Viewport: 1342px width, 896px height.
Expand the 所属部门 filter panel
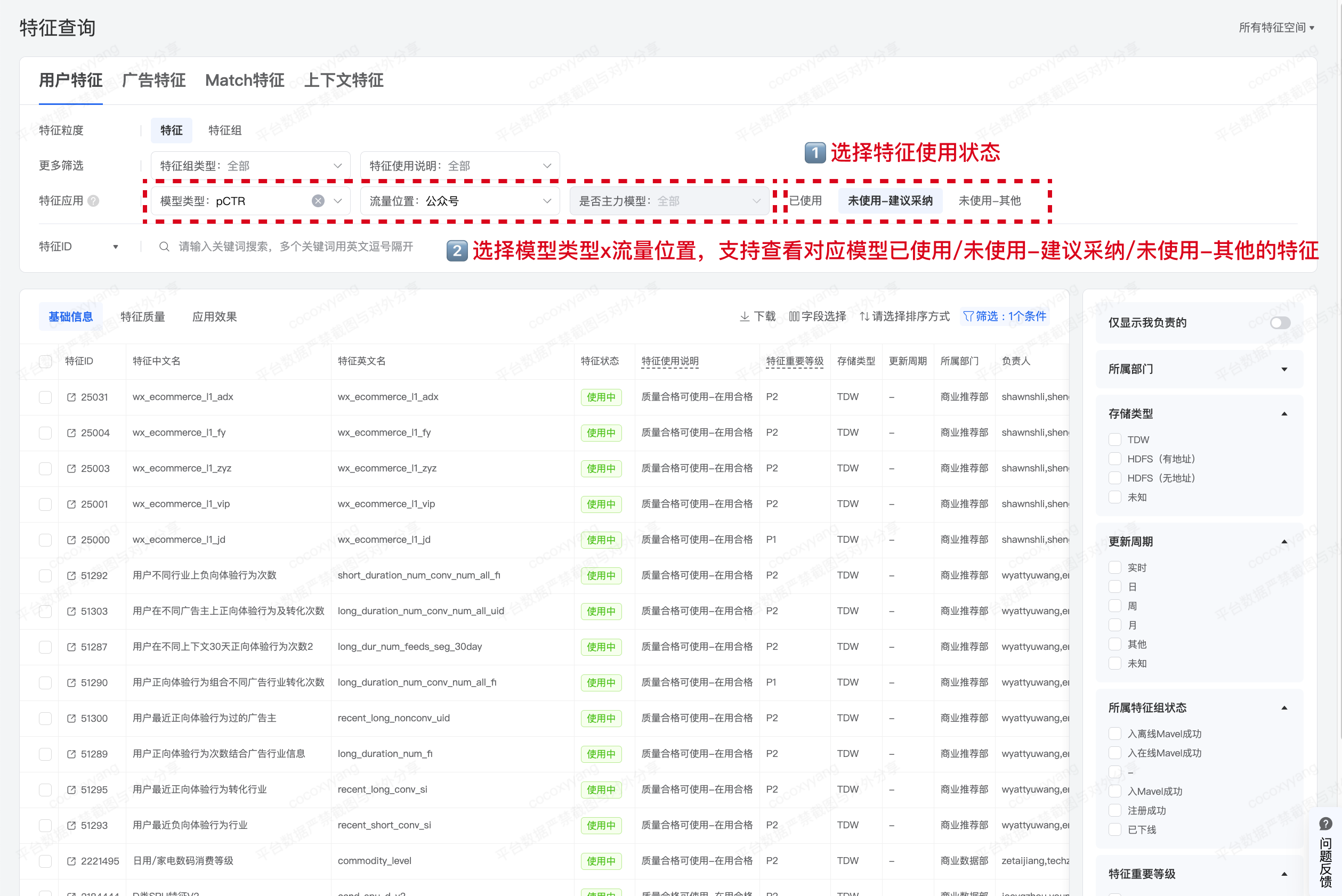tap(1284, 369)
